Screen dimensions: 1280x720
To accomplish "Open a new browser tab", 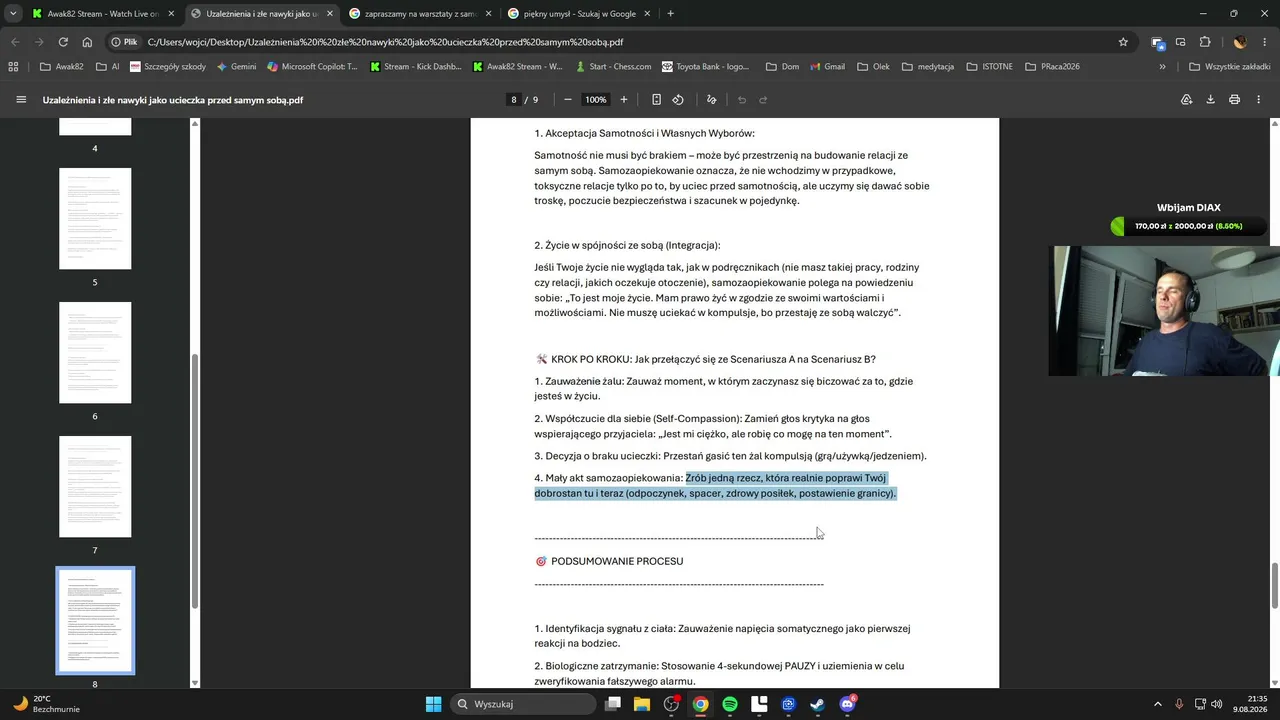I will click(x=670, y=14).
